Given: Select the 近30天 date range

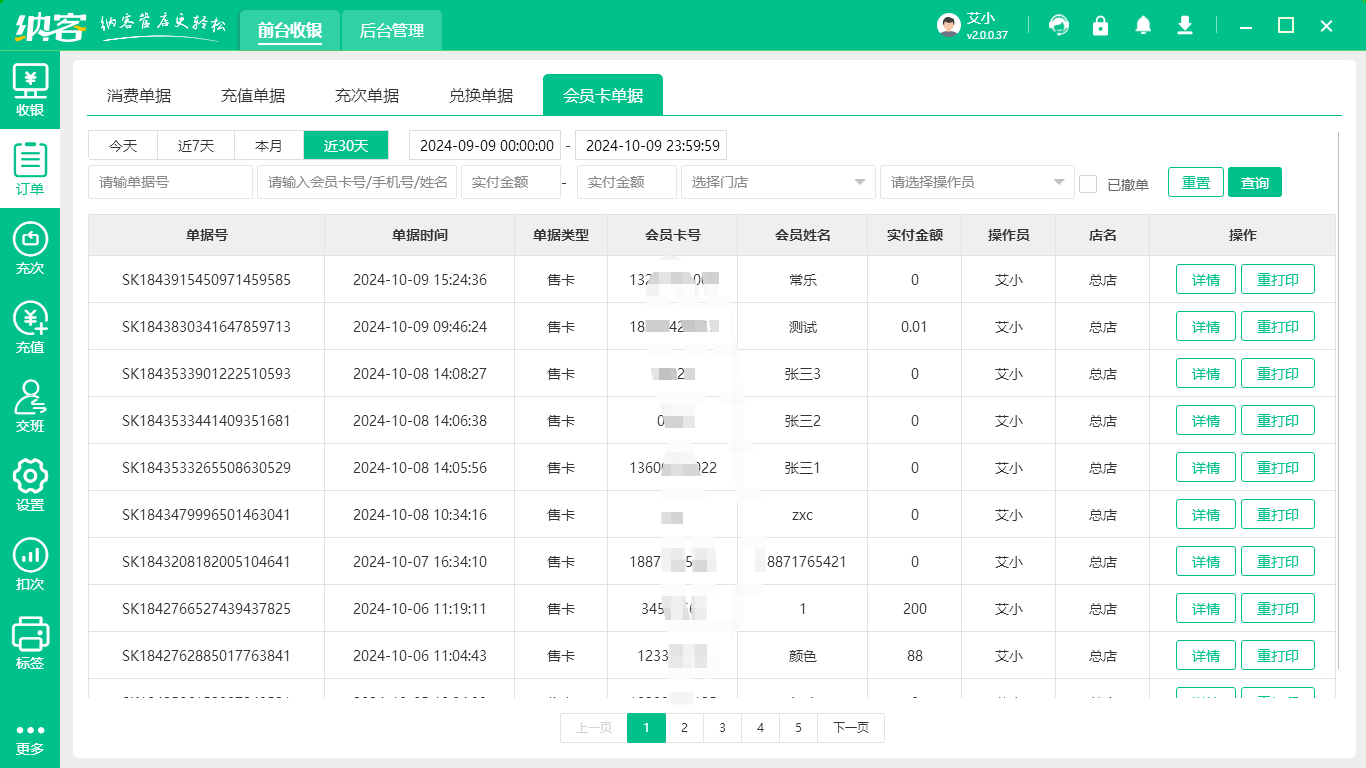Looking at the screenshot, I should (x=346, y=145).
